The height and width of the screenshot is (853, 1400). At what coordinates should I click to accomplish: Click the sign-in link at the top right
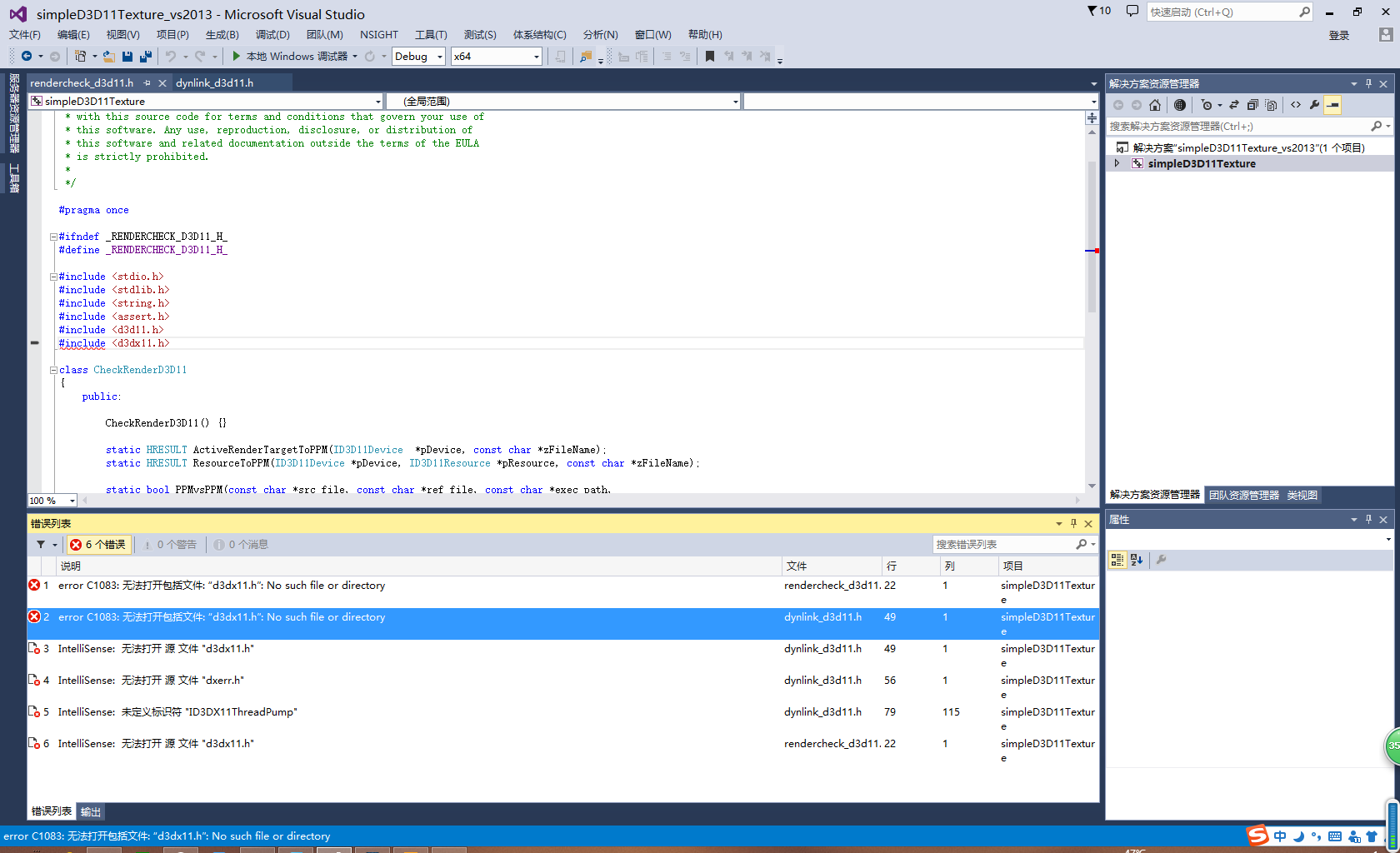(1339, 36)
